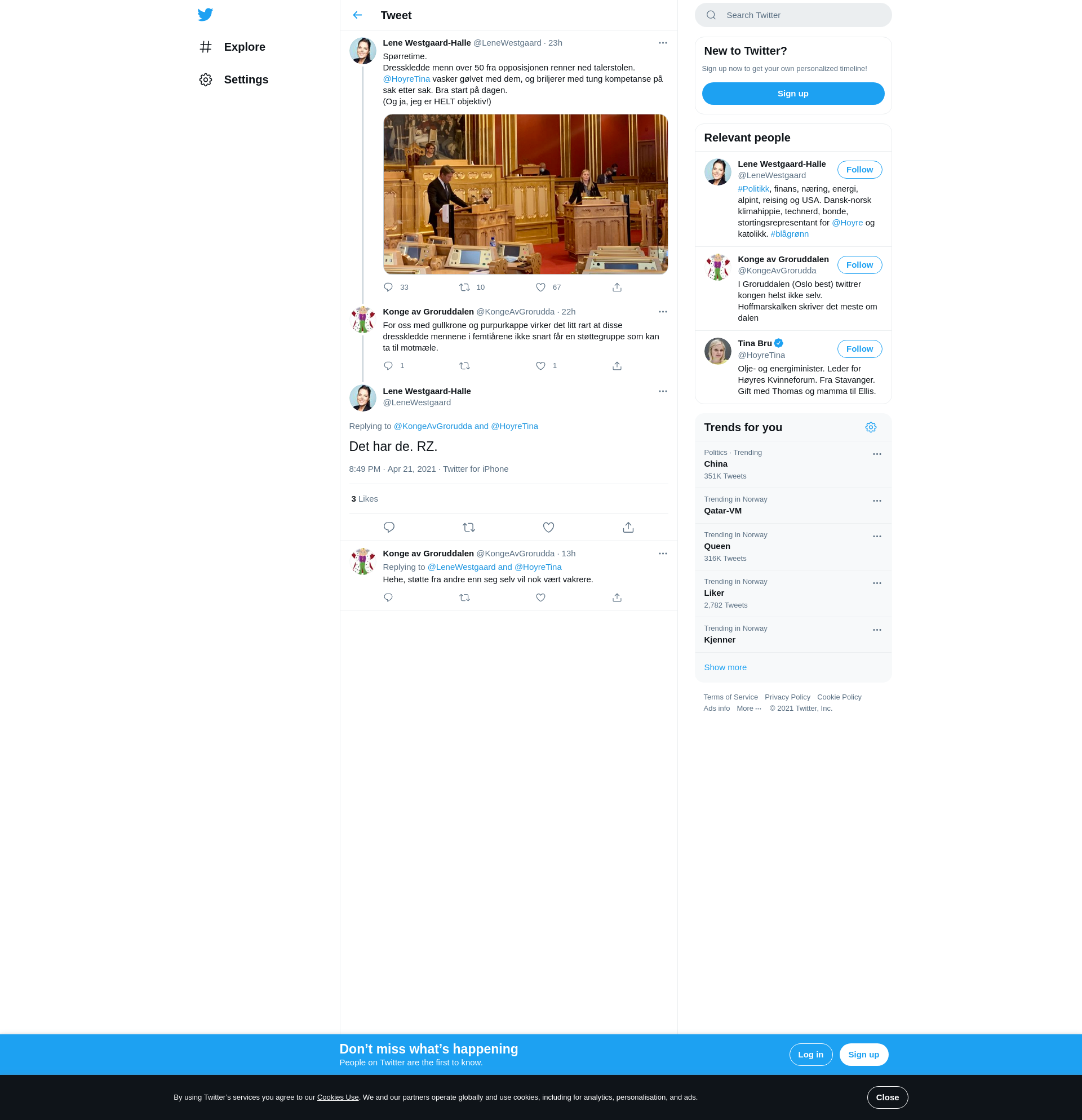Open more options on the main 'Det har de. RZ.' tweet
Viewport: 1082px width, 1120px height.
coord(663,391)
